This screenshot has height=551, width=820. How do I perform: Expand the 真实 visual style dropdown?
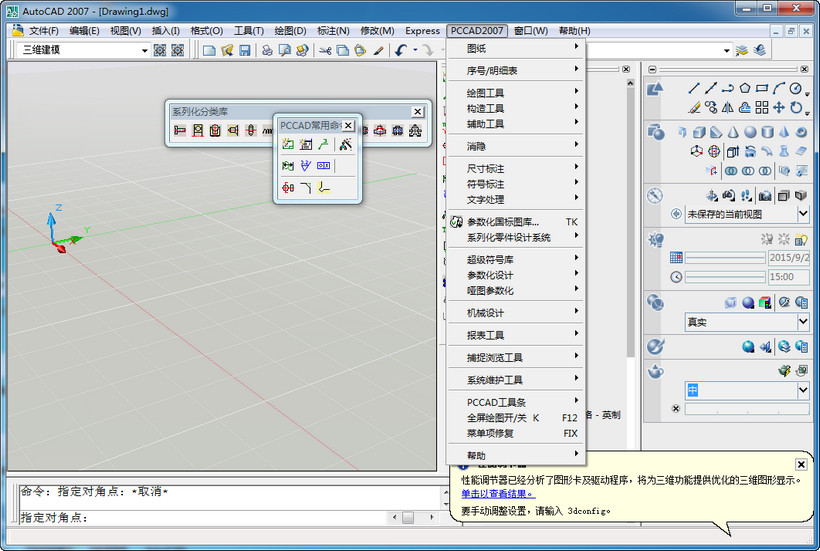(x=802, y=322)
